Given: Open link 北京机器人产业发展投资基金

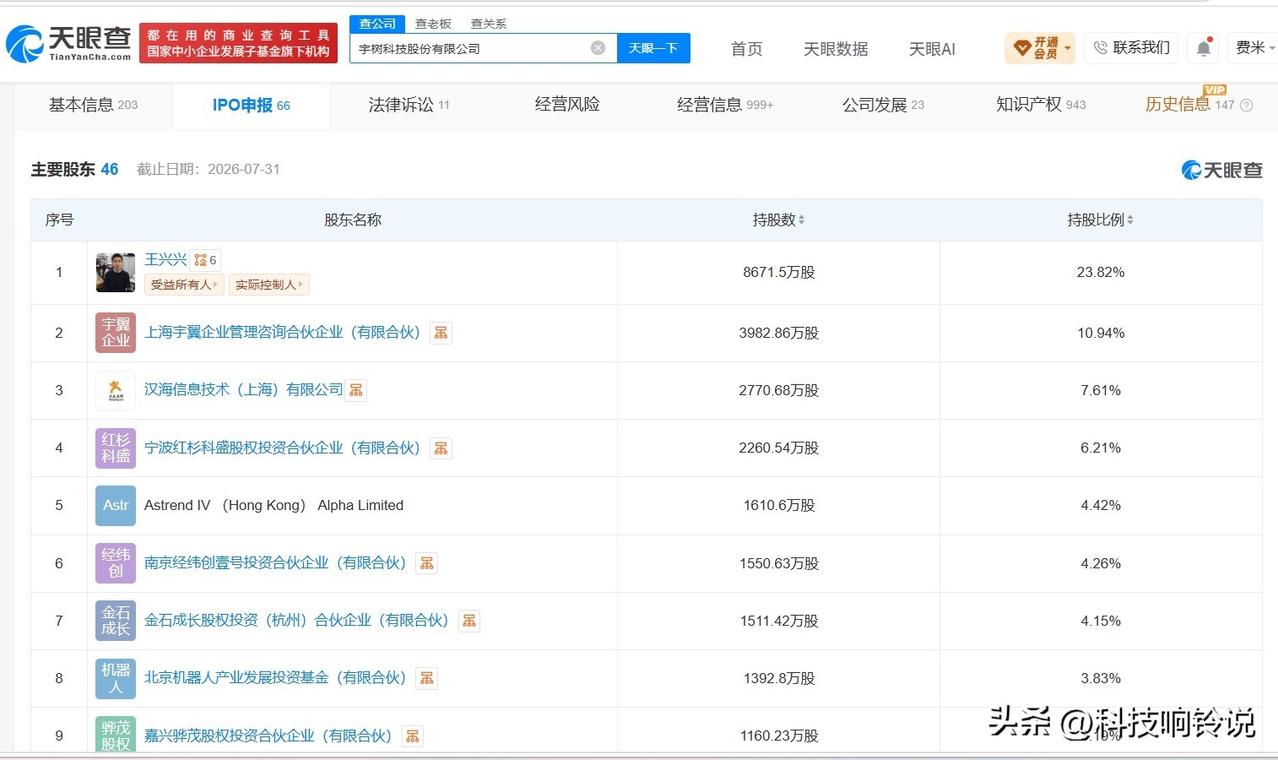Looking at the screenshot, I should click(277, 678).
